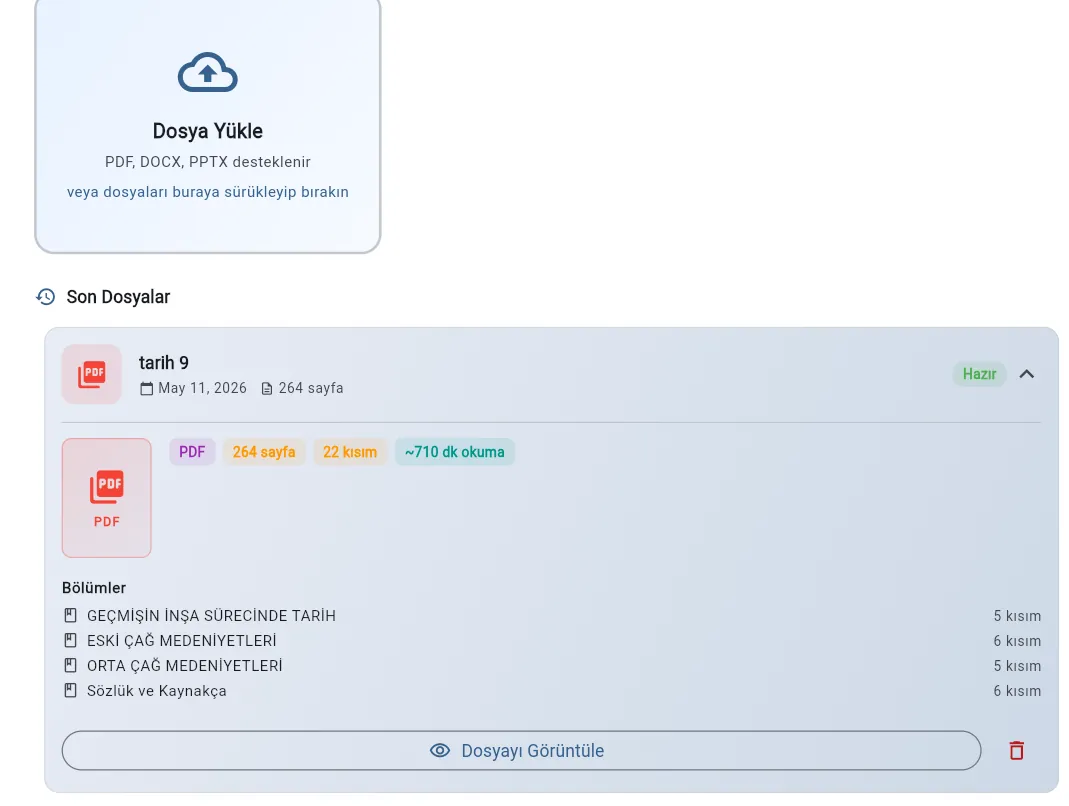Image resolution: width=1069 pixels, height=806 pixels.
Task: Select the ESKİ ÇAĞ MEDENİYETLERİ section
Action: coord(551,641)
